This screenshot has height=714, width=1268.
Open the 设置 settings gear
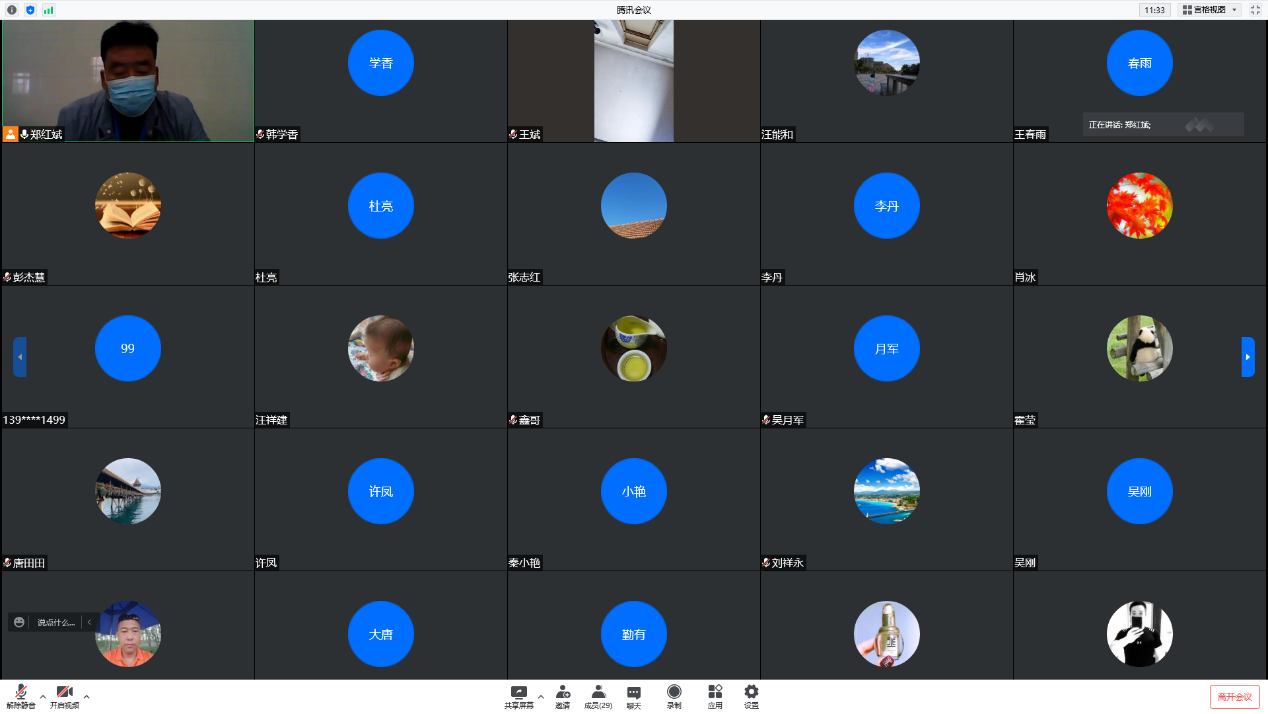(751, 696)
